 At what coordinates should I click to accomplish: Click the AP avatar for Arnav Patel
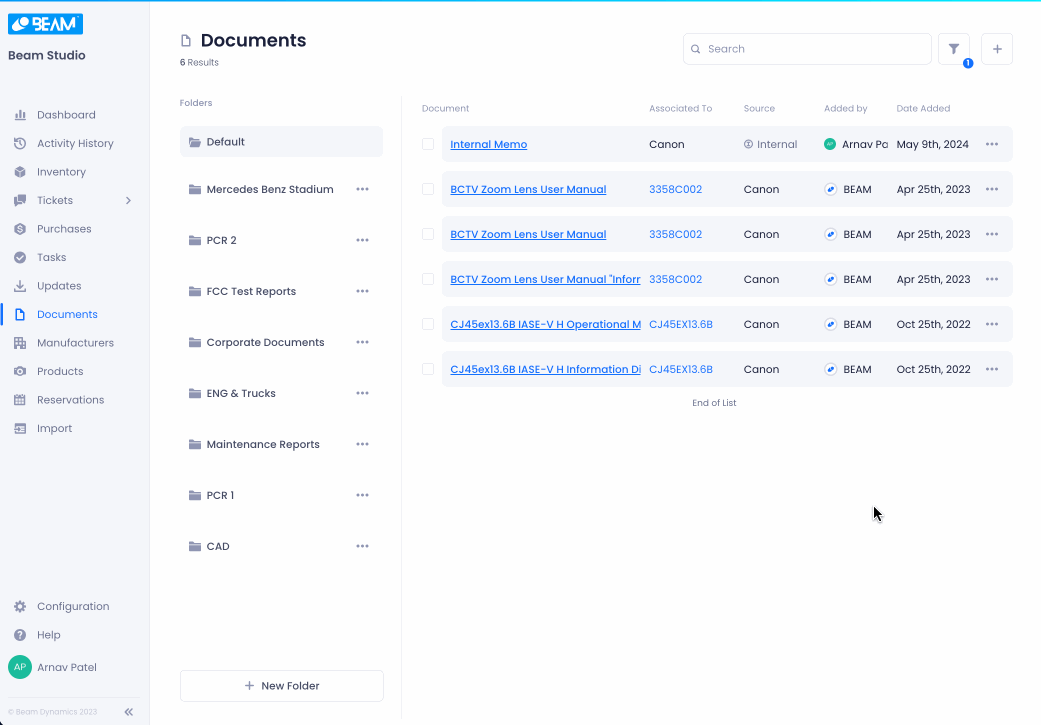(20, 667)
